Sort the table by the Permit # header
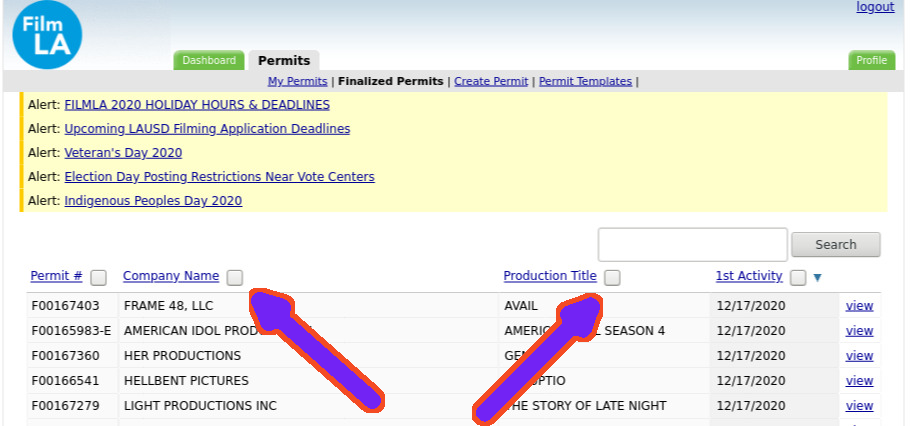Viewport: 919px width, 426px height. coord(56,276)
